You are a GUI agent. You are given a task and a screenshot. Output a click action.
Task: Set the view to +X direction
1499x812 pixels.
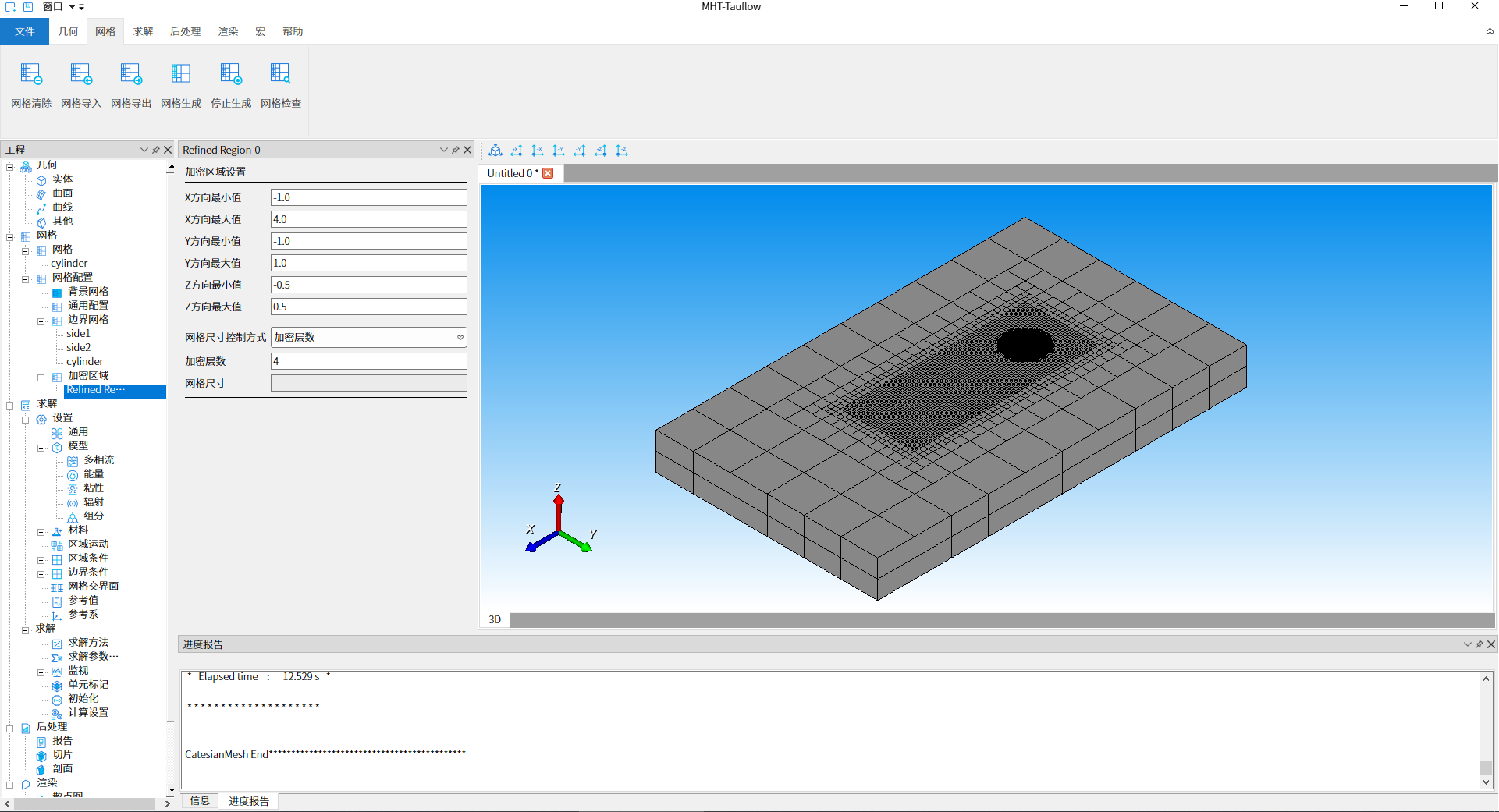pyautogui.click(x=517, y=151)
